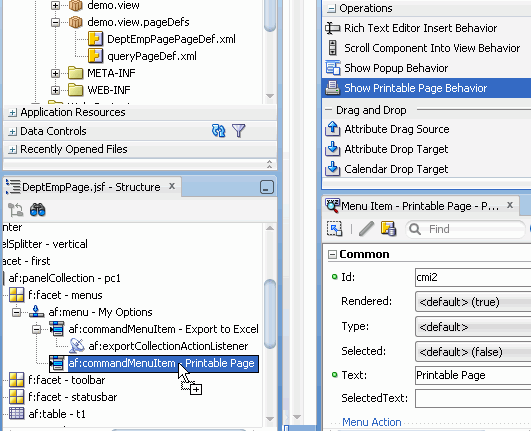531x431 pixels.
Task: Click the binoculars find icon in Structure panel
Action: click(x=37, y=210)
